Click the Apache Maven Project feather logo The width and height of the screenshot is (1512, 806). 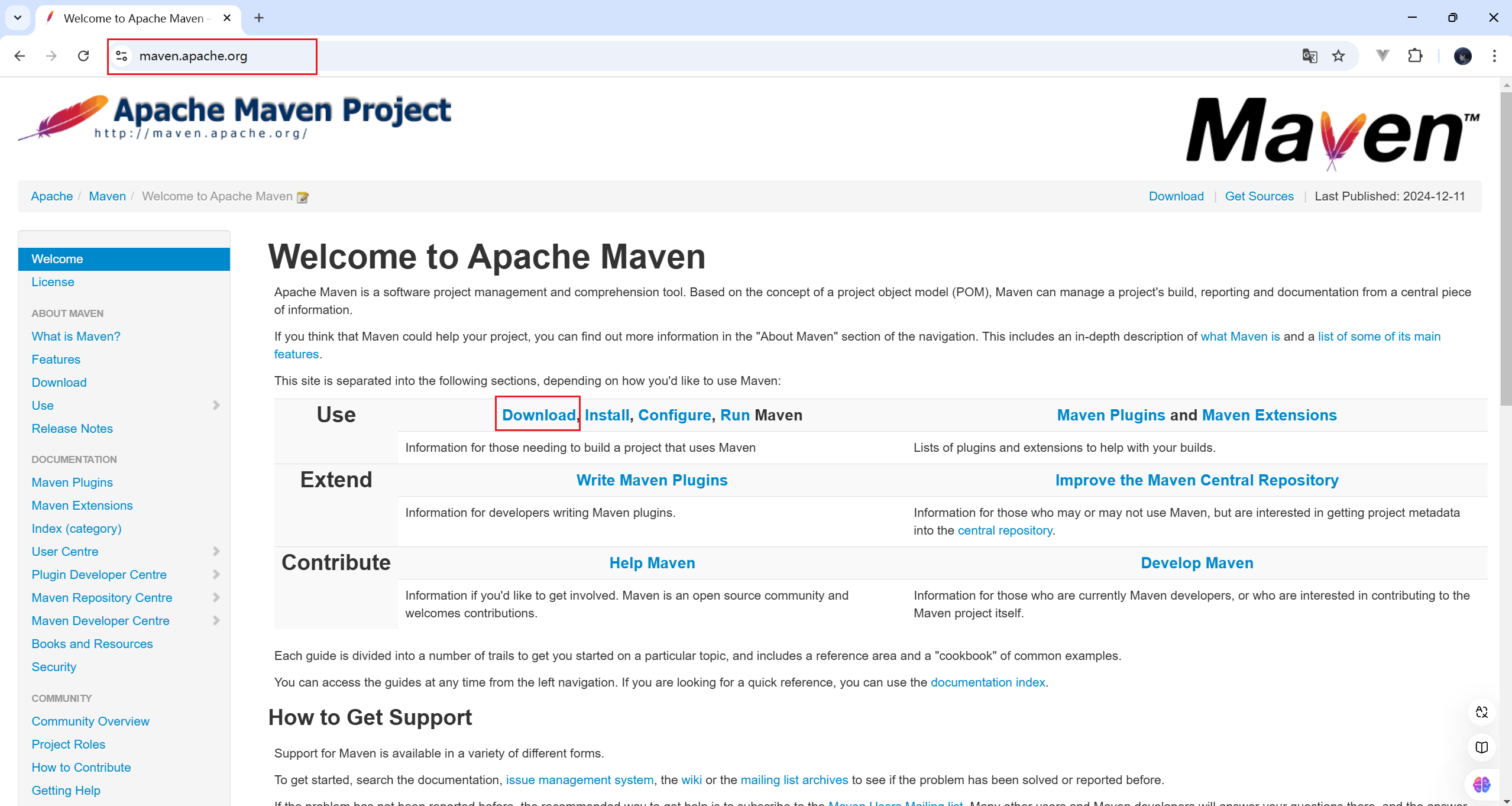coord(235,118)
